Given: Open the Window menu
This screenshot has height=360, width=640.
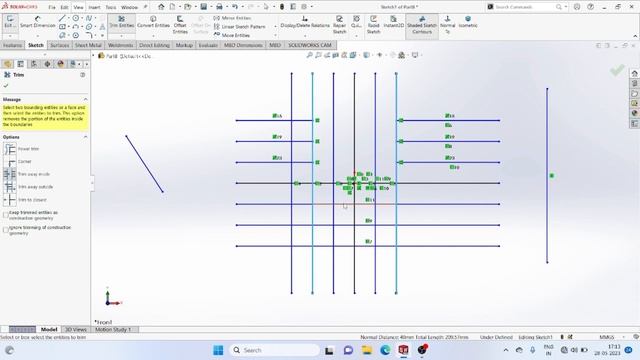Looking at the screenshot, I should click(129, 7).
